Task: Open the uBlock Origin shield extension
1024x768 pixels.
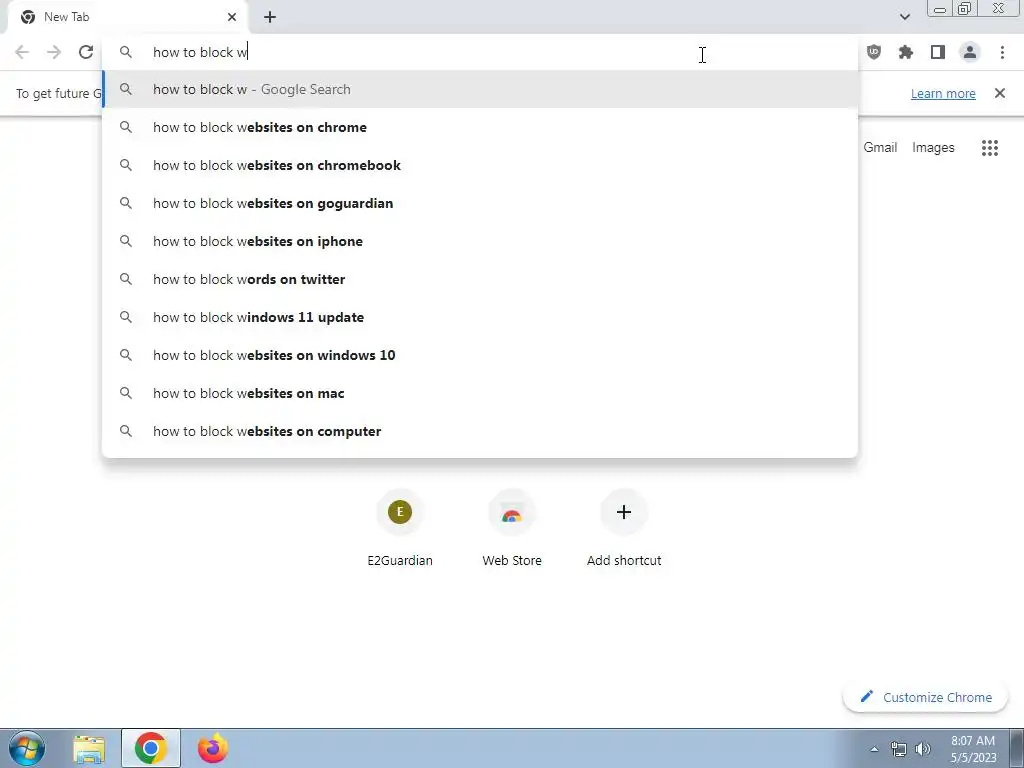Action: tap(874, 52)
